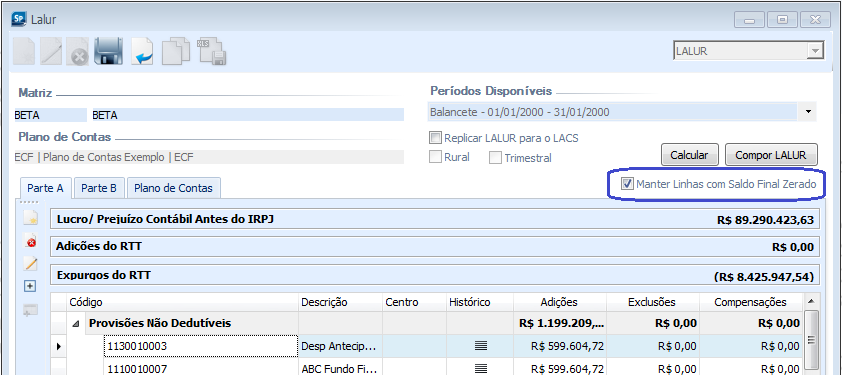843x378 pixels.
Task: Click the copy documents toolbar icon
Action: click(176, 51)
